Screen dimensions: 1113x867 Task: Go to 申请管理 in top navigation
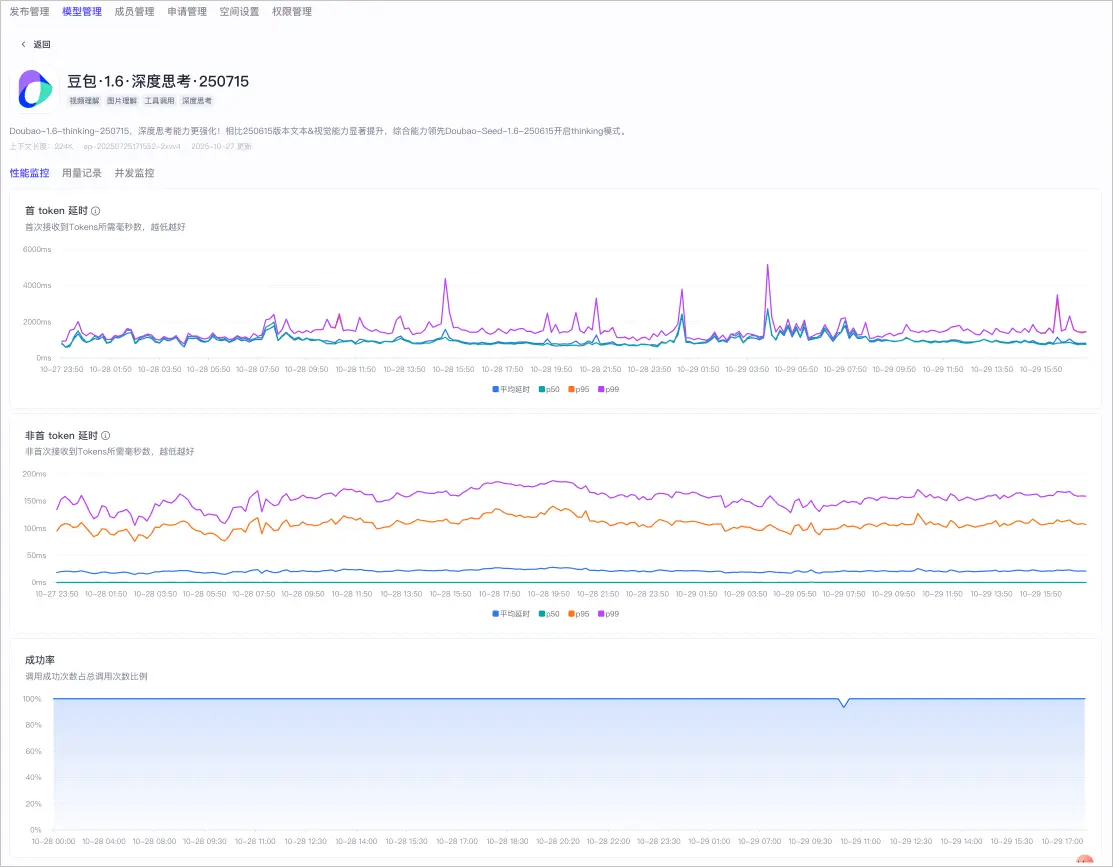187,11
